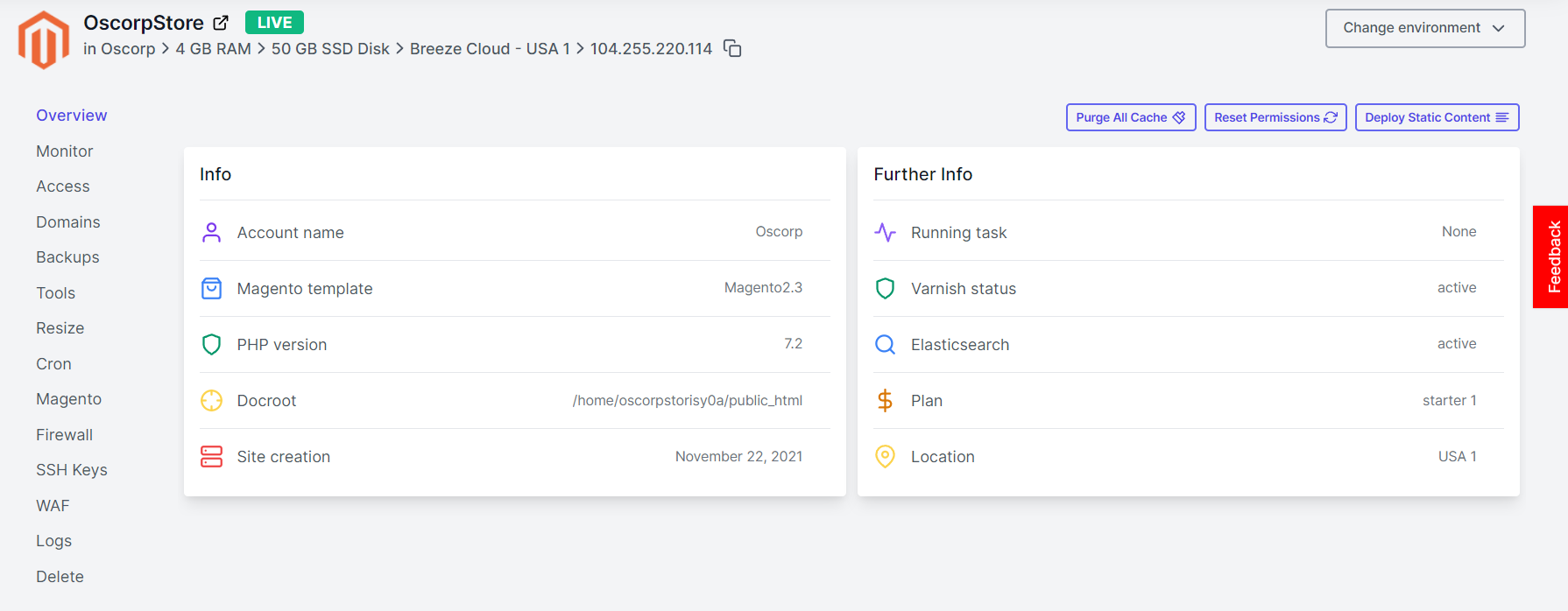The image size is (1568, 611).
Task: Click the Plan dollar sign icon
Action: [x=885, y=400]
